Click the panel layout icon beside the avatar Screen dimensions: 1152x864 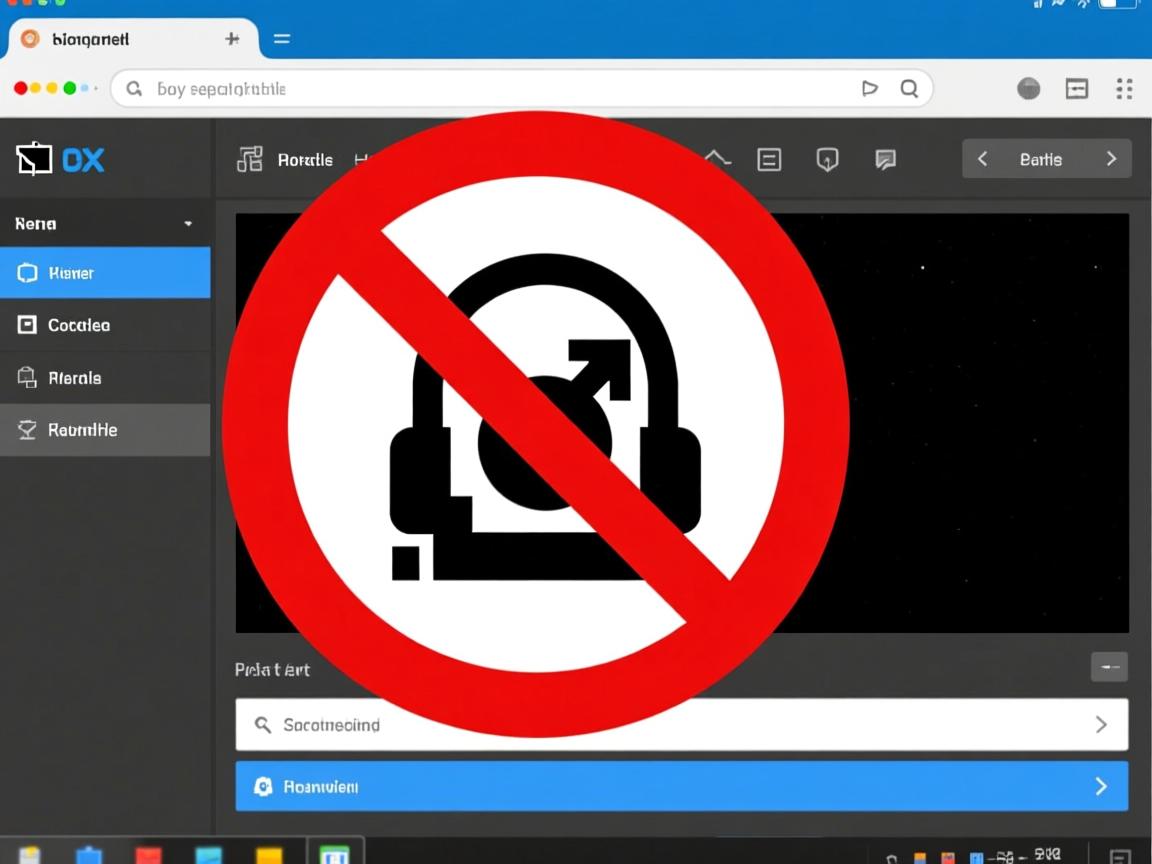[x=1077, y=89]
